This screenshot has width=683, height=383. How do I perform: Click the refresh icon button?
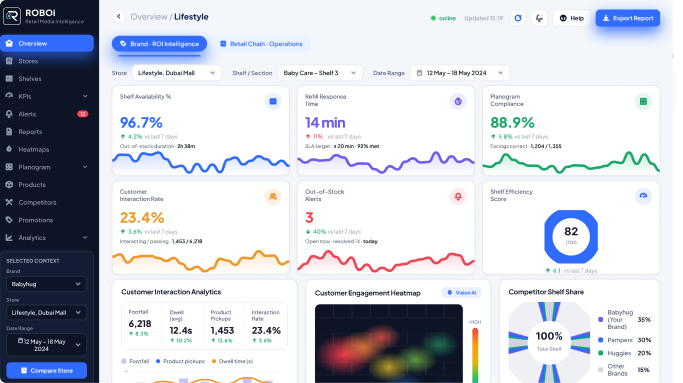518,18
